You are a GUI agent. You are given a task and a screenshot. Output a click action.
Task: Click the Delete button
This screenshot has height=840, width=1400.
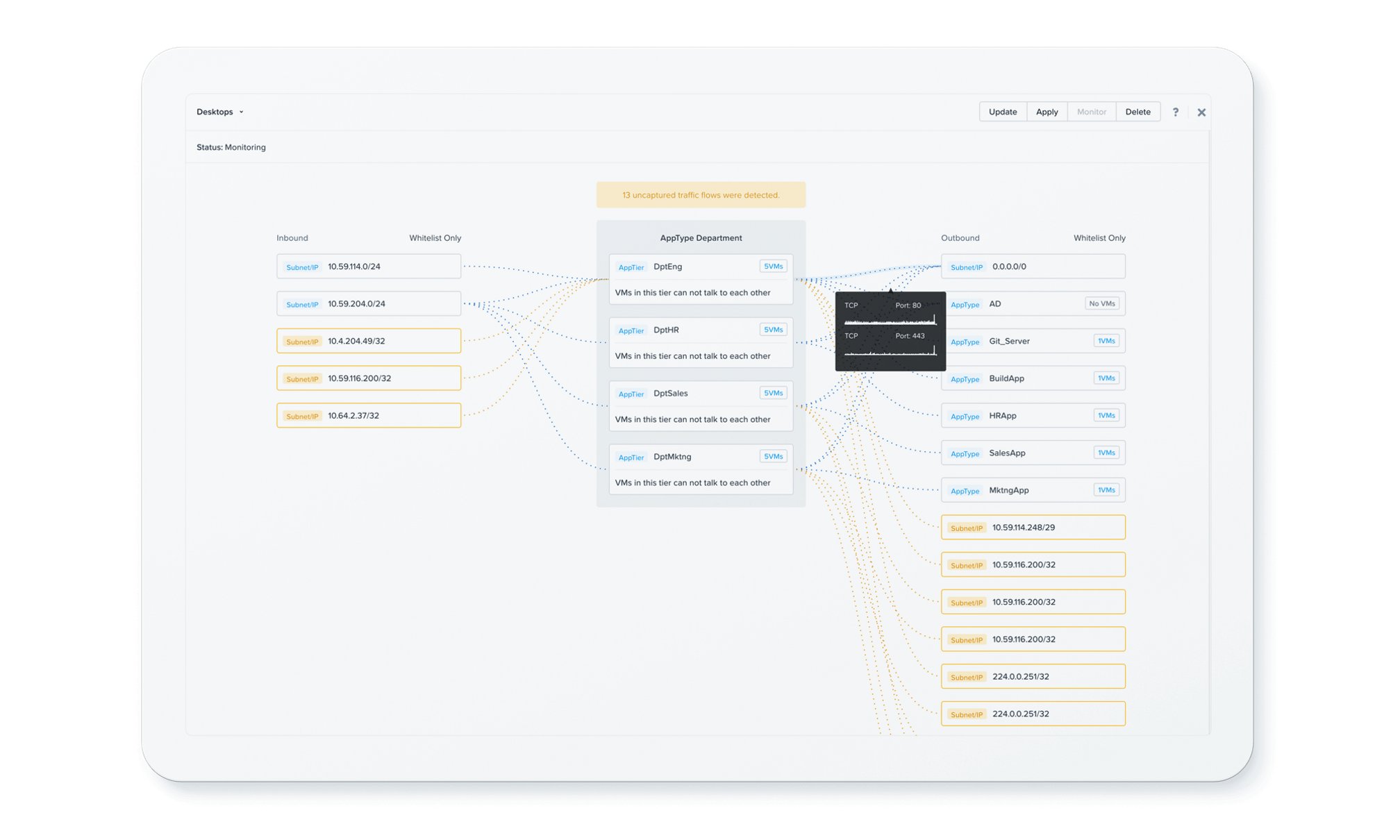(1137, 112)
